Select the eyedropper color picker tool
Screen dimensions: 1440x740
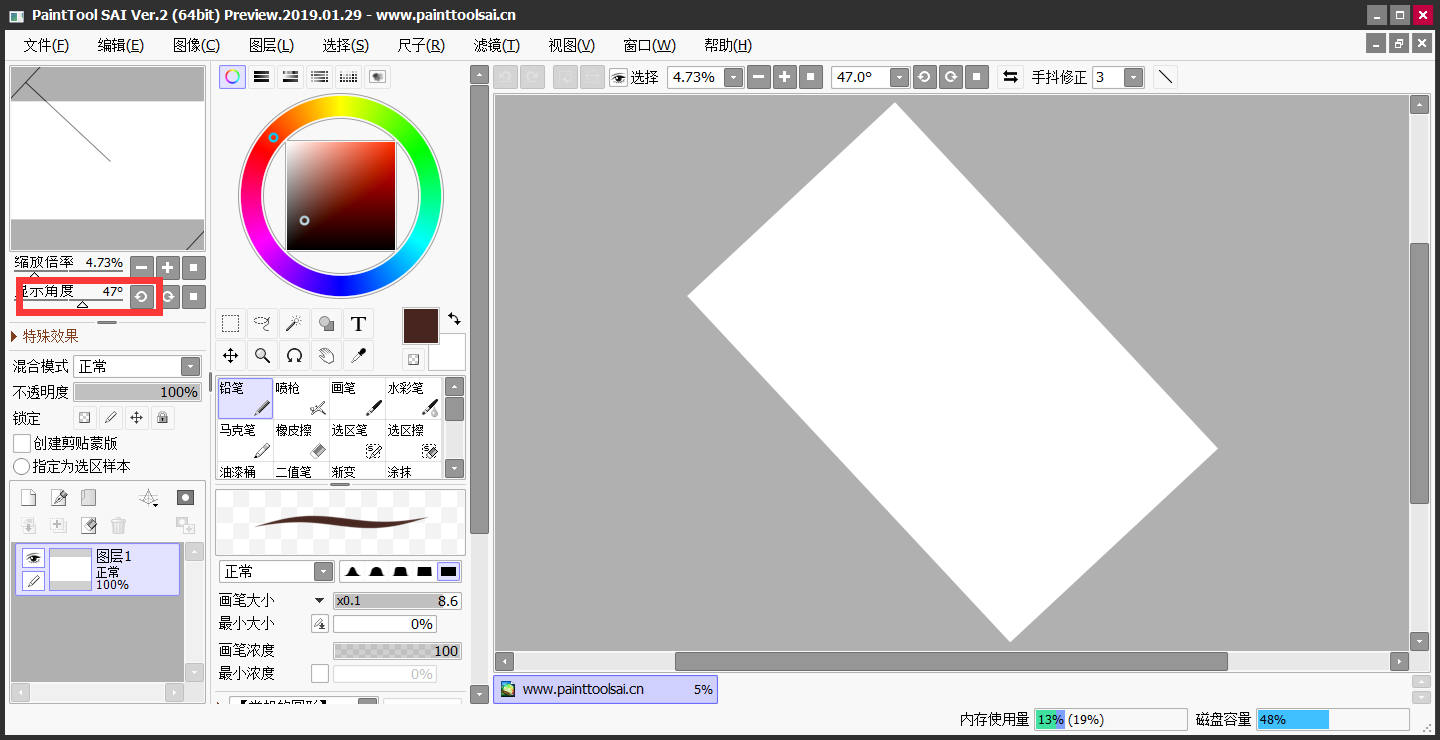358,355
